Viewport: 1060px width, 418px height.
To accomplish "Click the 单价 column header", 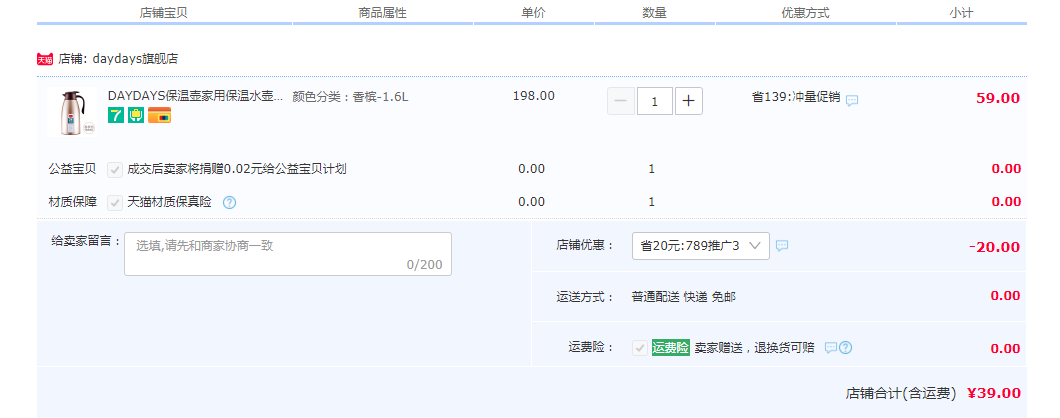I will [x=533, y=13].
